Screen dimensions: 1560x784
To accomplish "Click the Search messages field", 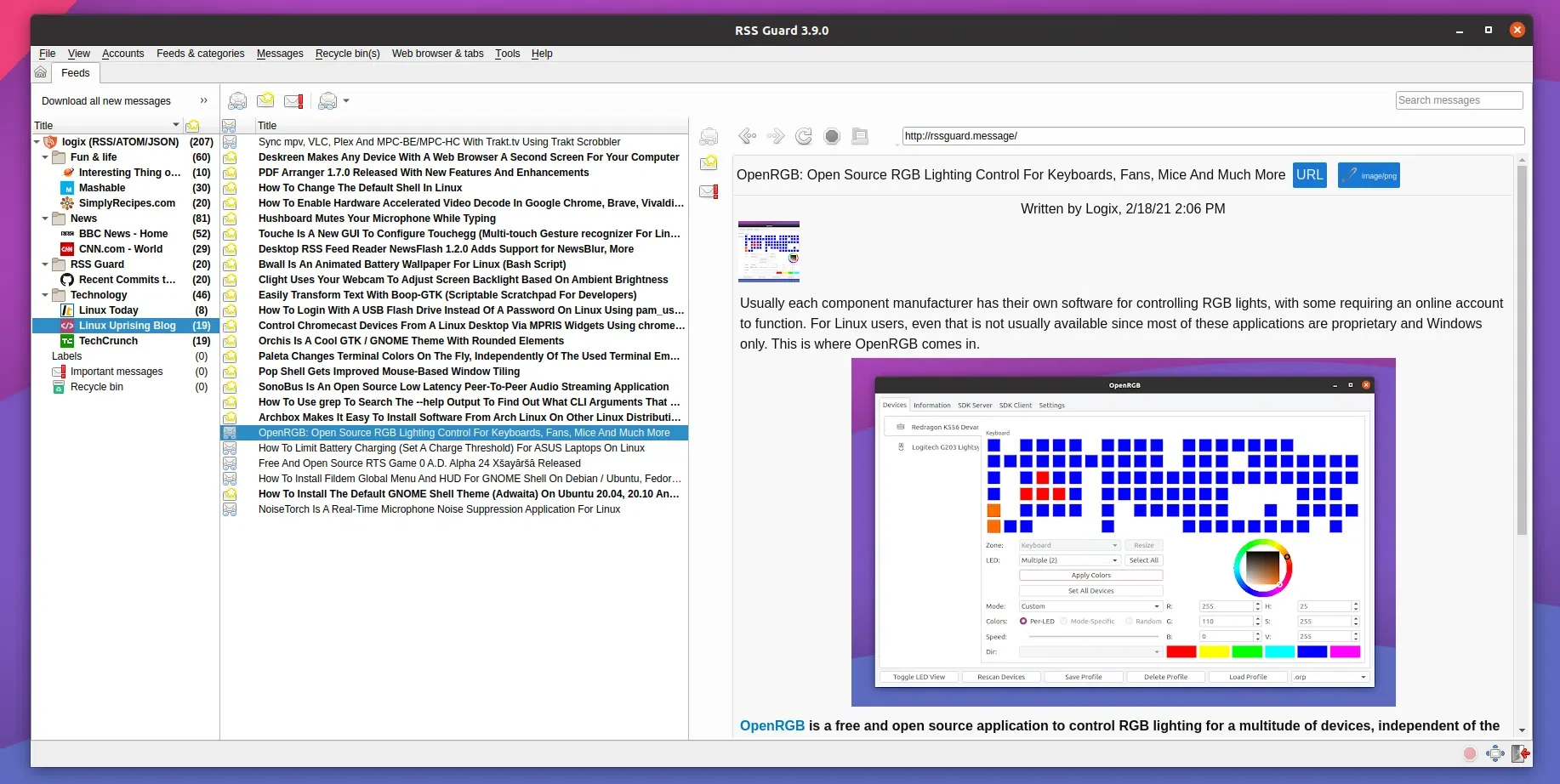I will [x=1459, y=100].
